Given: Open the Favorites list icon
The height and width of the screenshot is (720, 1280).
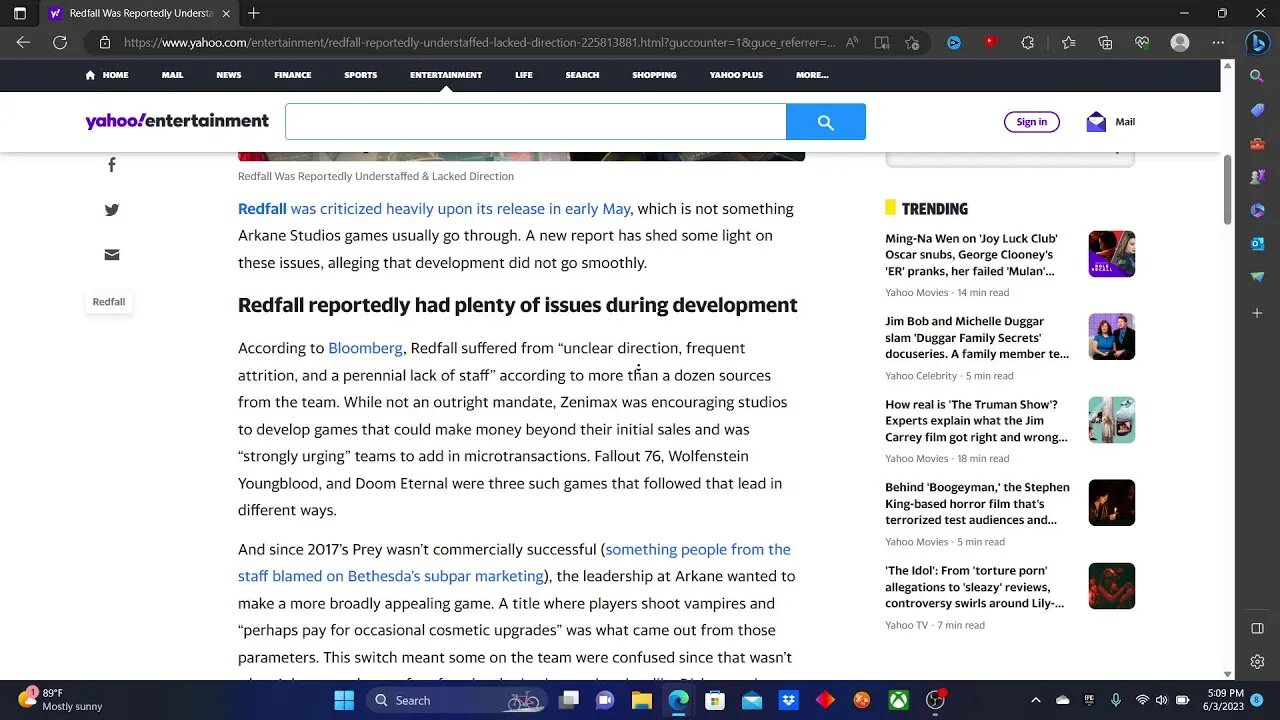Looking at the screenshot, I should tap(1068, 43).
